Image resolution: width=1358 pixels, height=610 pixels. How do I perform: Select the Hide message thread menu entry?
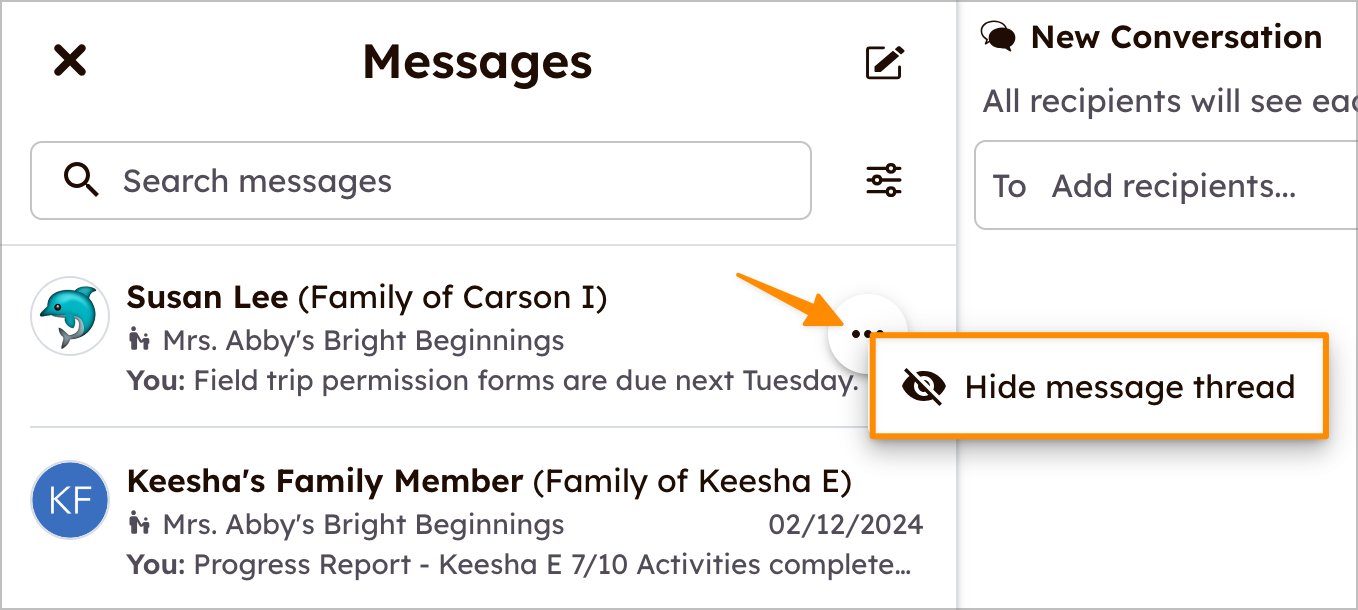pyautogui.click(x=1128, y=386)
